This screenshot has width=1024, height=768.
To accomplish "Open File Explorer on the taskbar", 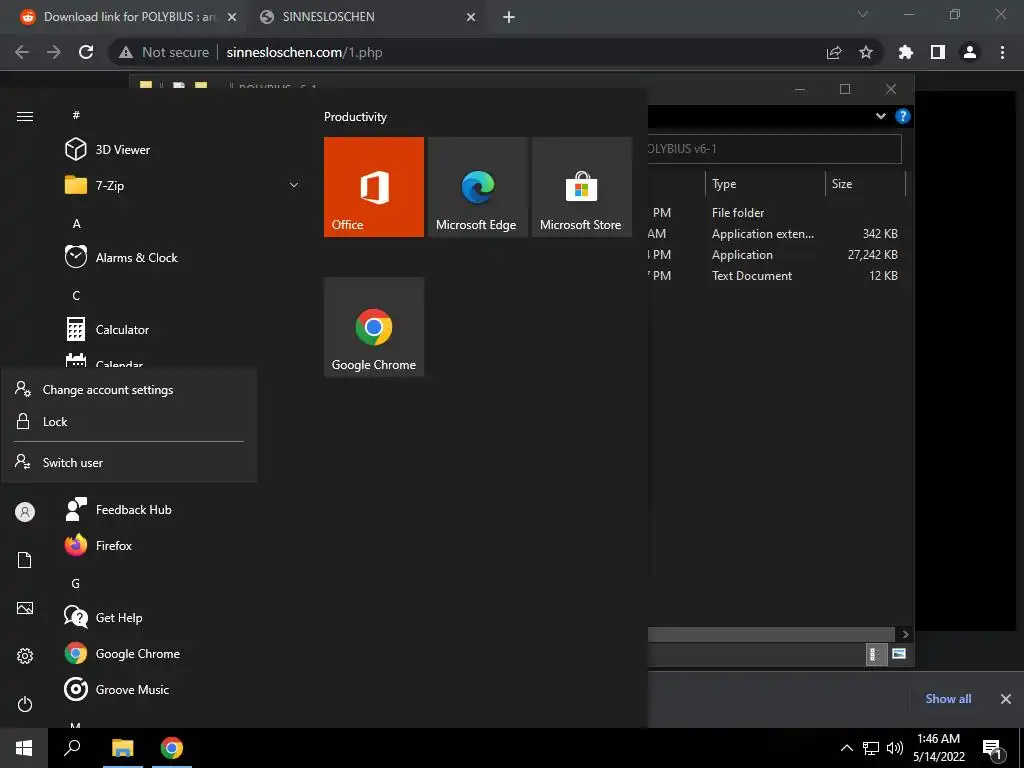I will click(122, 748).
